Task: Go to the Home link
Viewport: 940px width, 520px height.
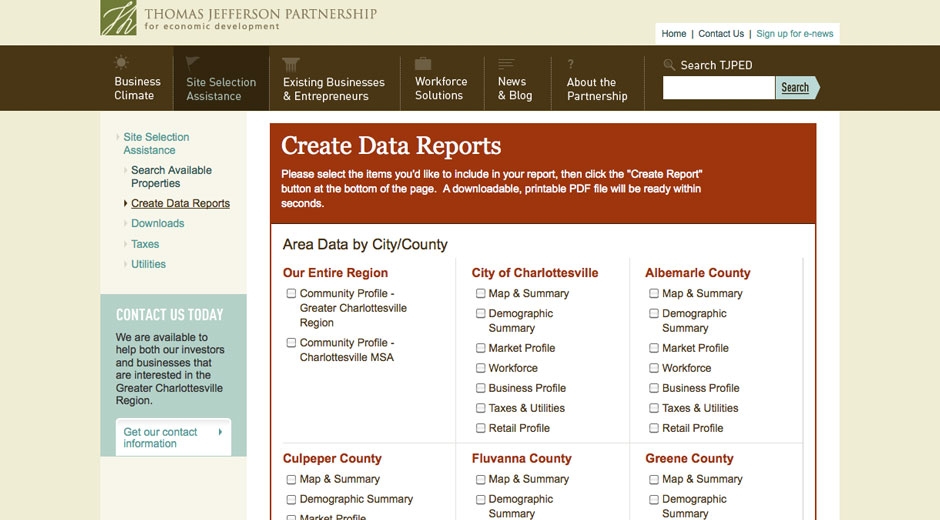Action: 674,34
